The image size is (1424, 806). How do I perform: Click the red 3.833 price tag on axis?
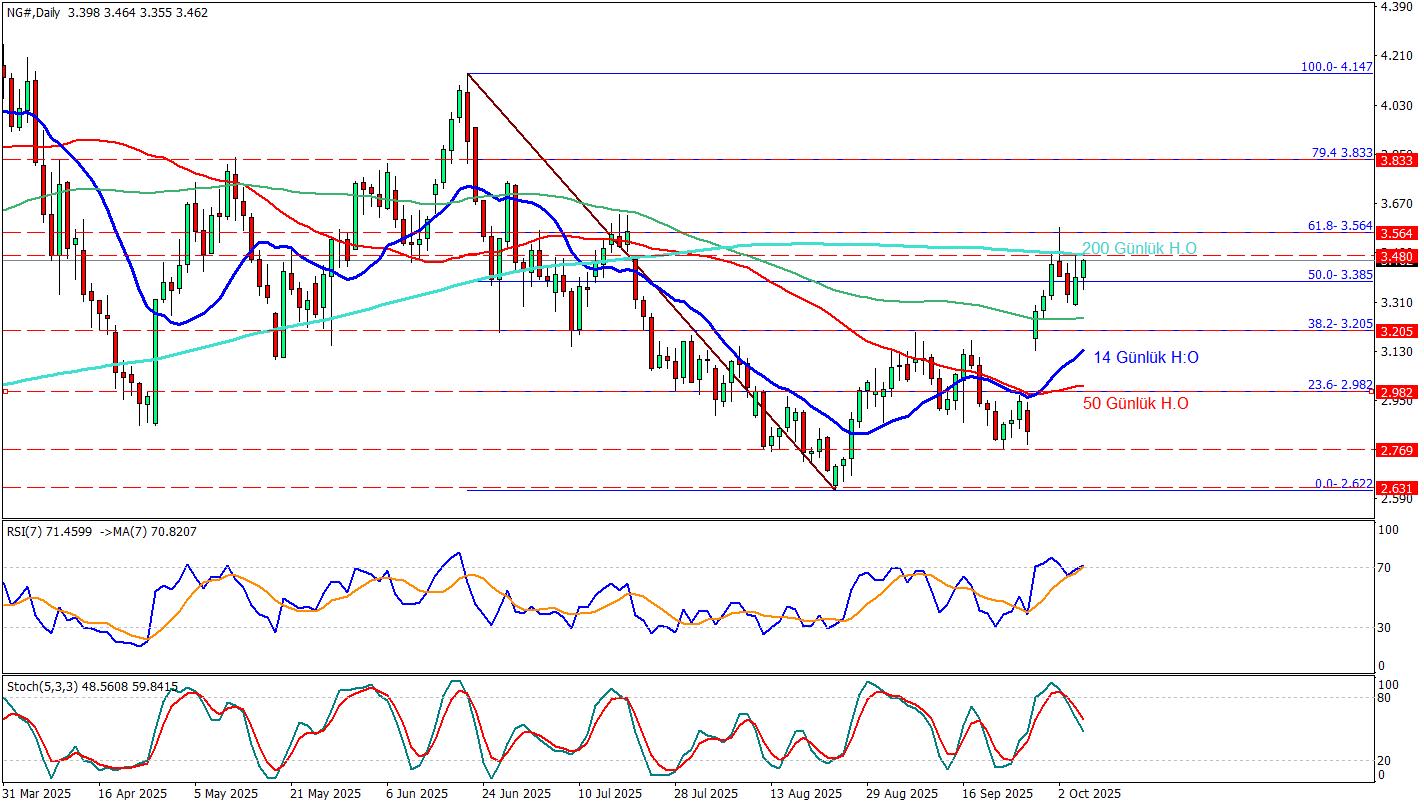click(1395, 160)
